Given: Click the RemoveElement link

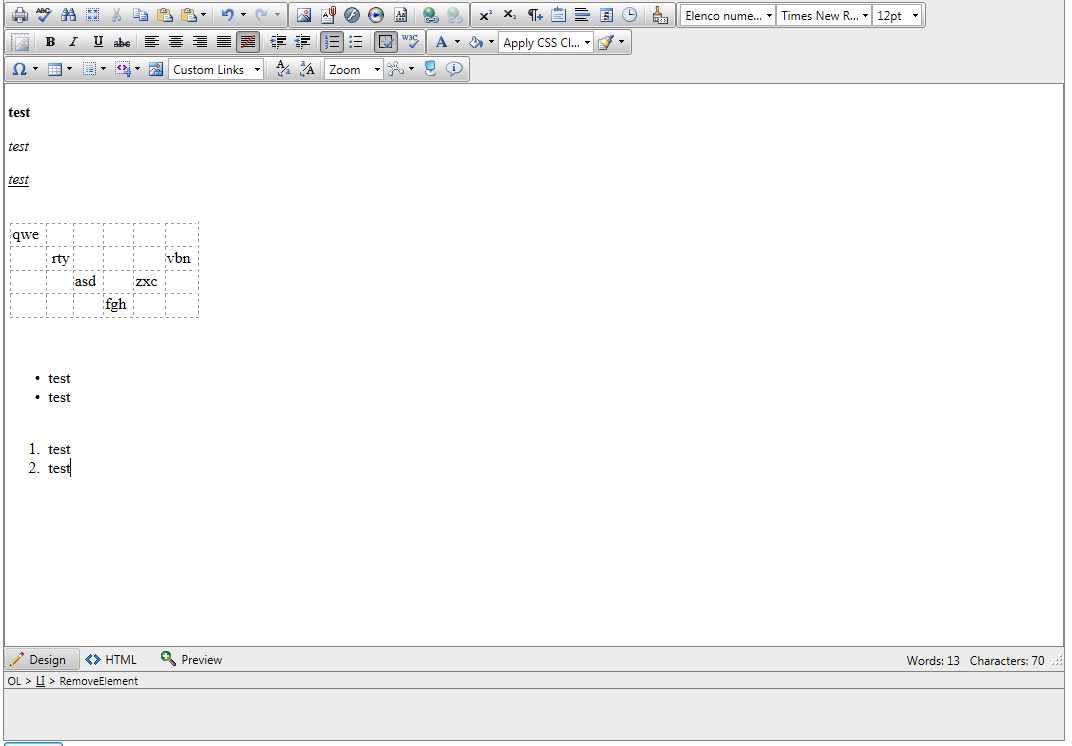Looking at the screenshot, I should (x=98, y=681).
